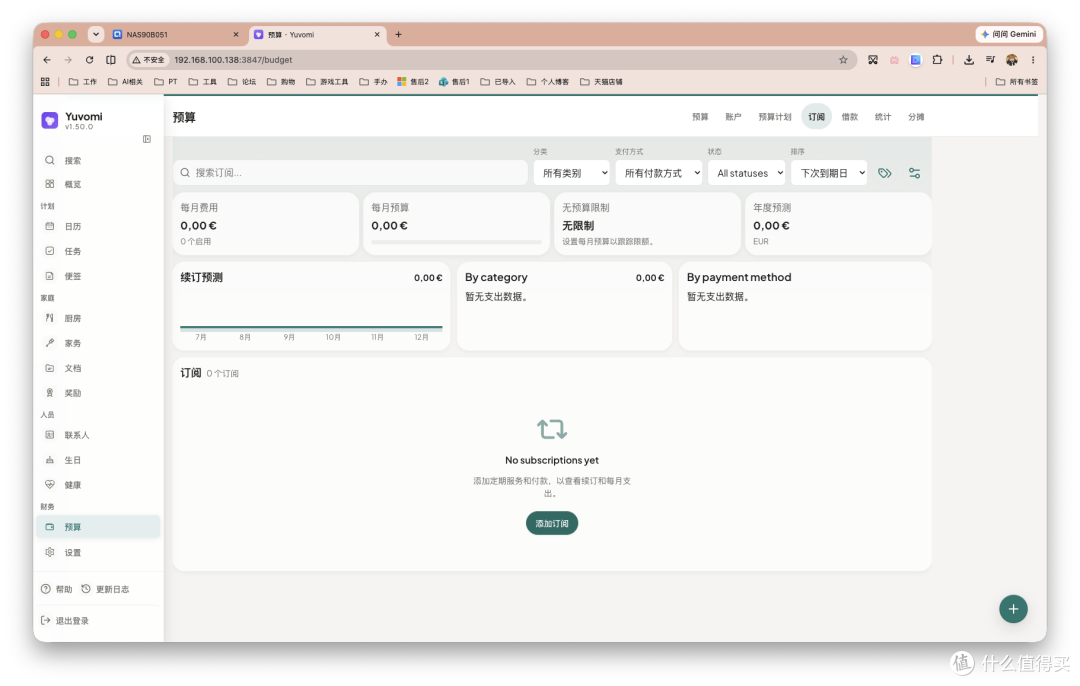Close the Yuvomi browser tab
The image size is (1080, 686).
pos(377,34)
